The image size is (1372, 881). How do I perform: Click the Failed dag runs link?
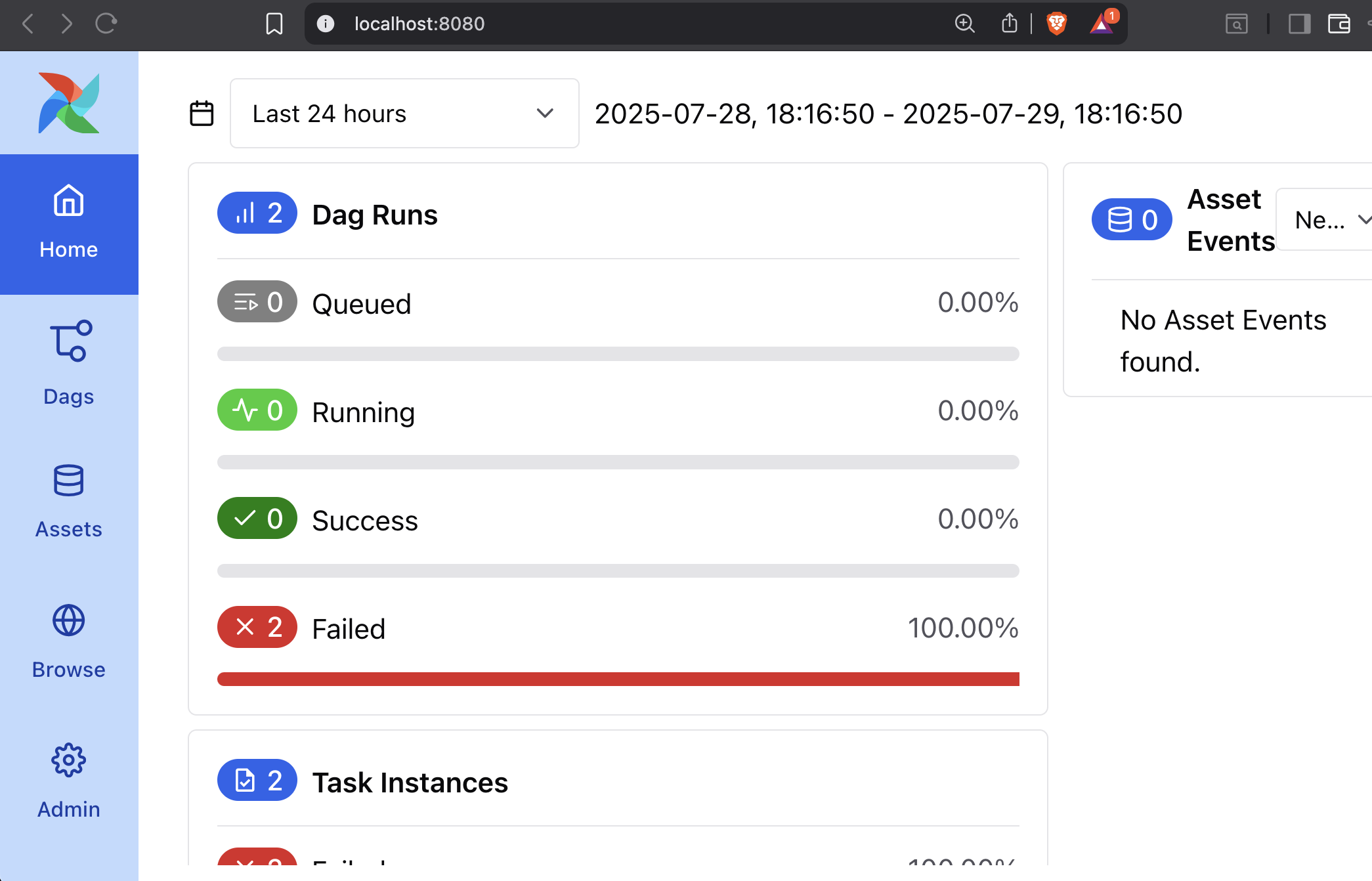(x=348, y=629)
